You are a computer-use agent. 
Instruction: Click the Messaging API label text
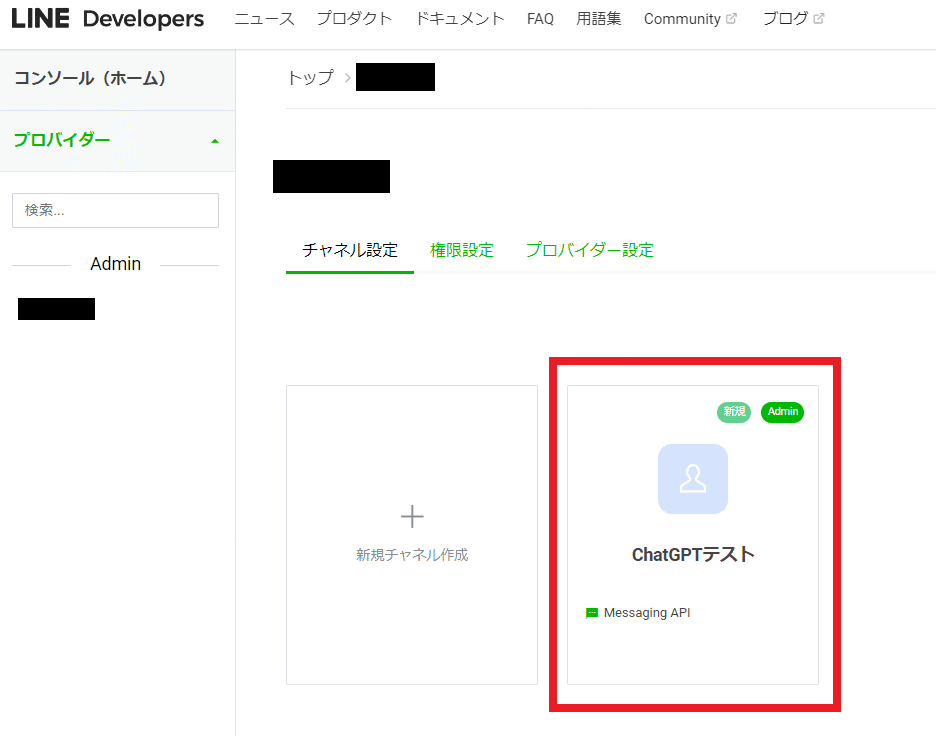click(647, 613)
